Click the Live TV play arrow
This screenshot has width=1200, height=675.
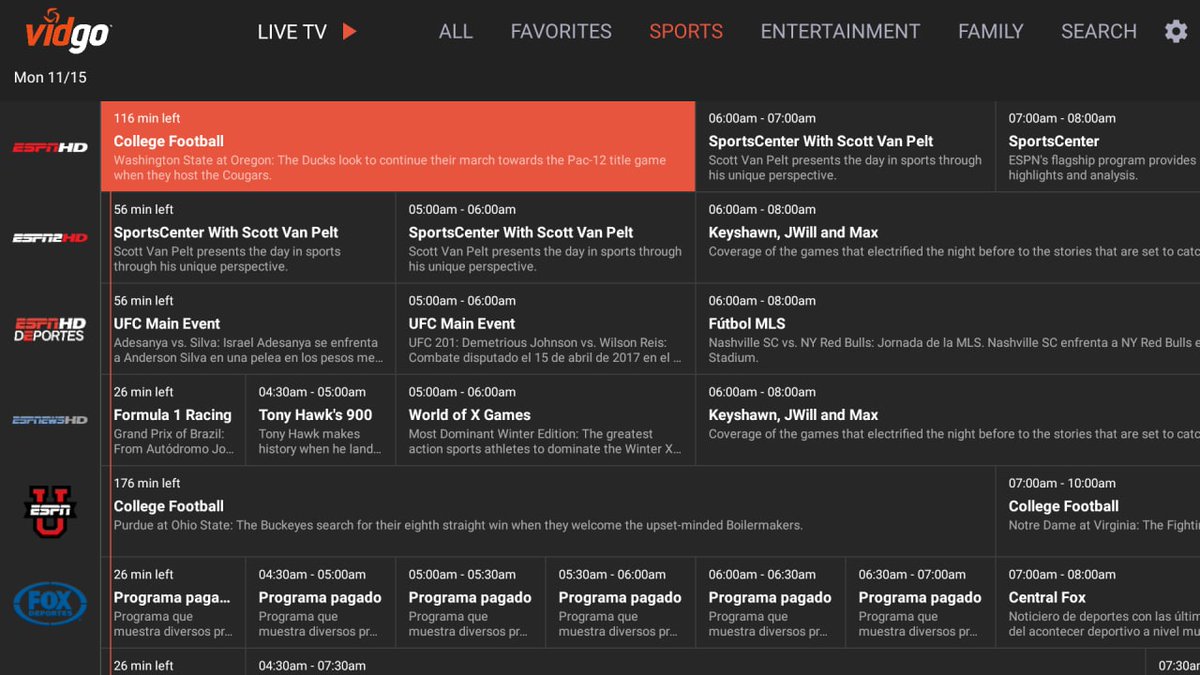coord(349,31)
